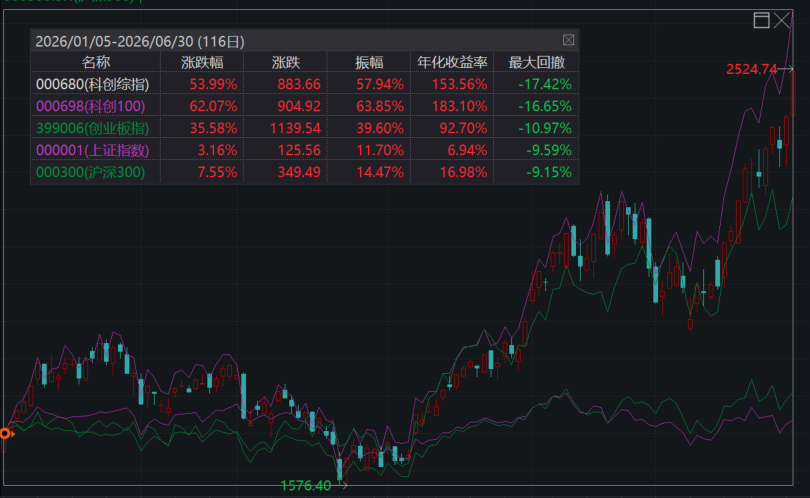Select the 000680(科创综指) row
Viewport: 810px width, 498px height.
click(304, 84)
